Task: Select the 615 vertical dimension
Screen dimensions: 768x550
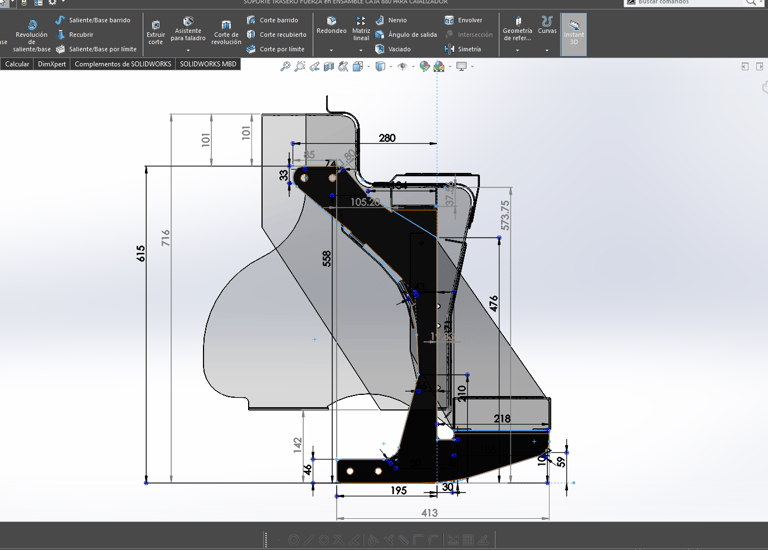Action: [141, 253]
